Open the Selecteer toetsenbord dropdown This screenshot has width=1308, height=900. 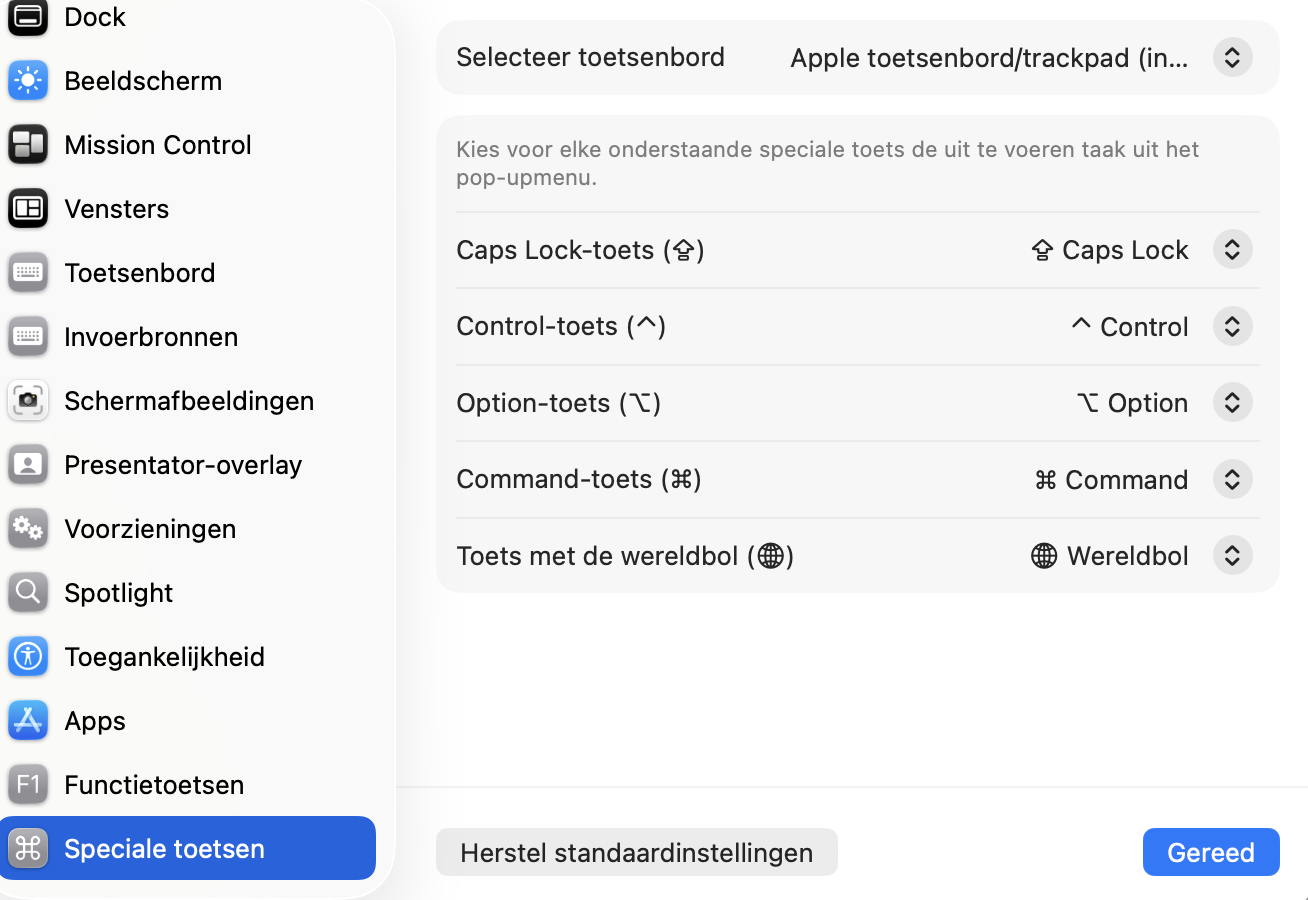click(x=1232, y=57)
